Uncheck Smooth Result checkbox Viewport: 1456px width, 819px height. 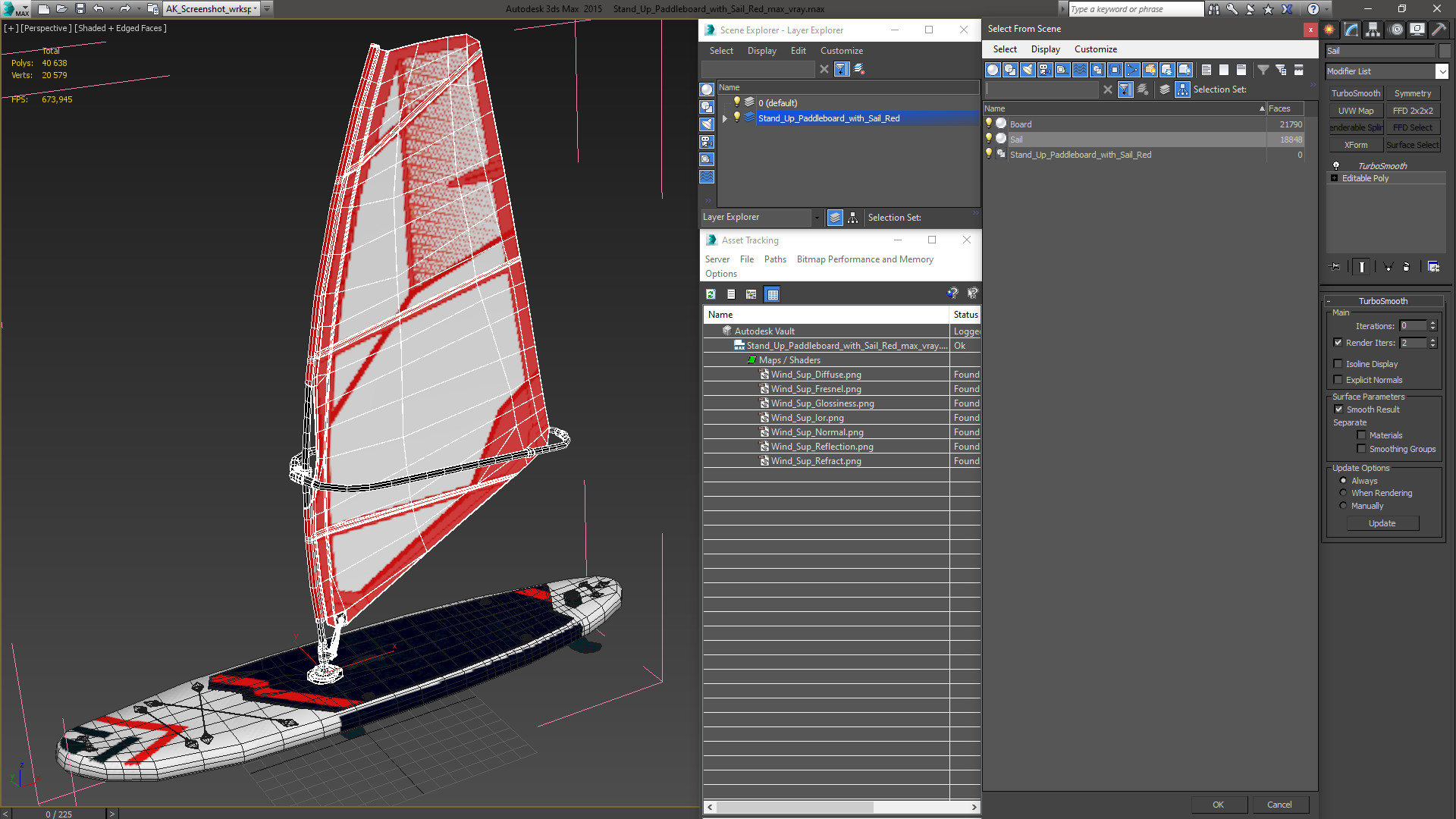pyautogui.click(x=1338, y=409)
